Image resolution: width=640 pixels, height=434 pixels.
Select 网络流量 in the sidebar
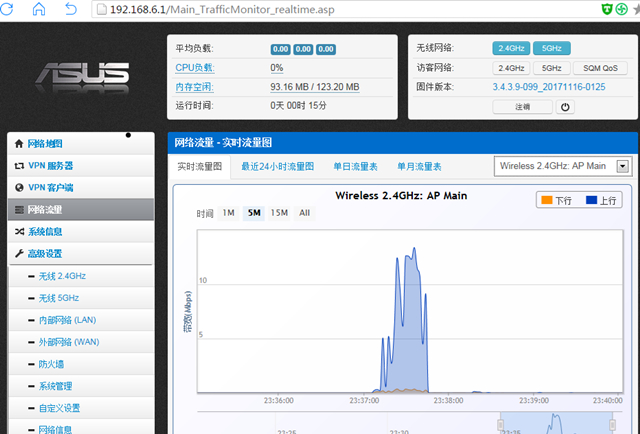coord(81,209)
